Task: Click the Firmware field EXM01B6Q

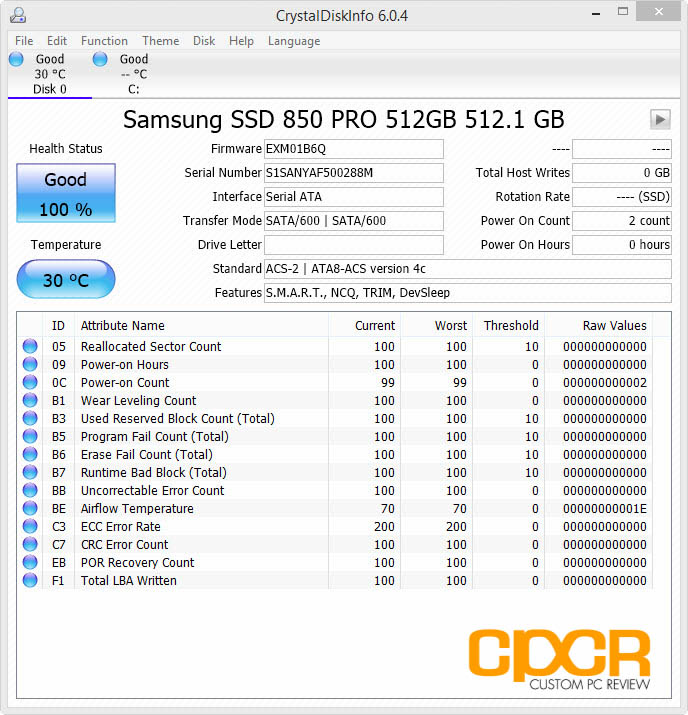Action: pyautogui.click(x=354, y=149)
